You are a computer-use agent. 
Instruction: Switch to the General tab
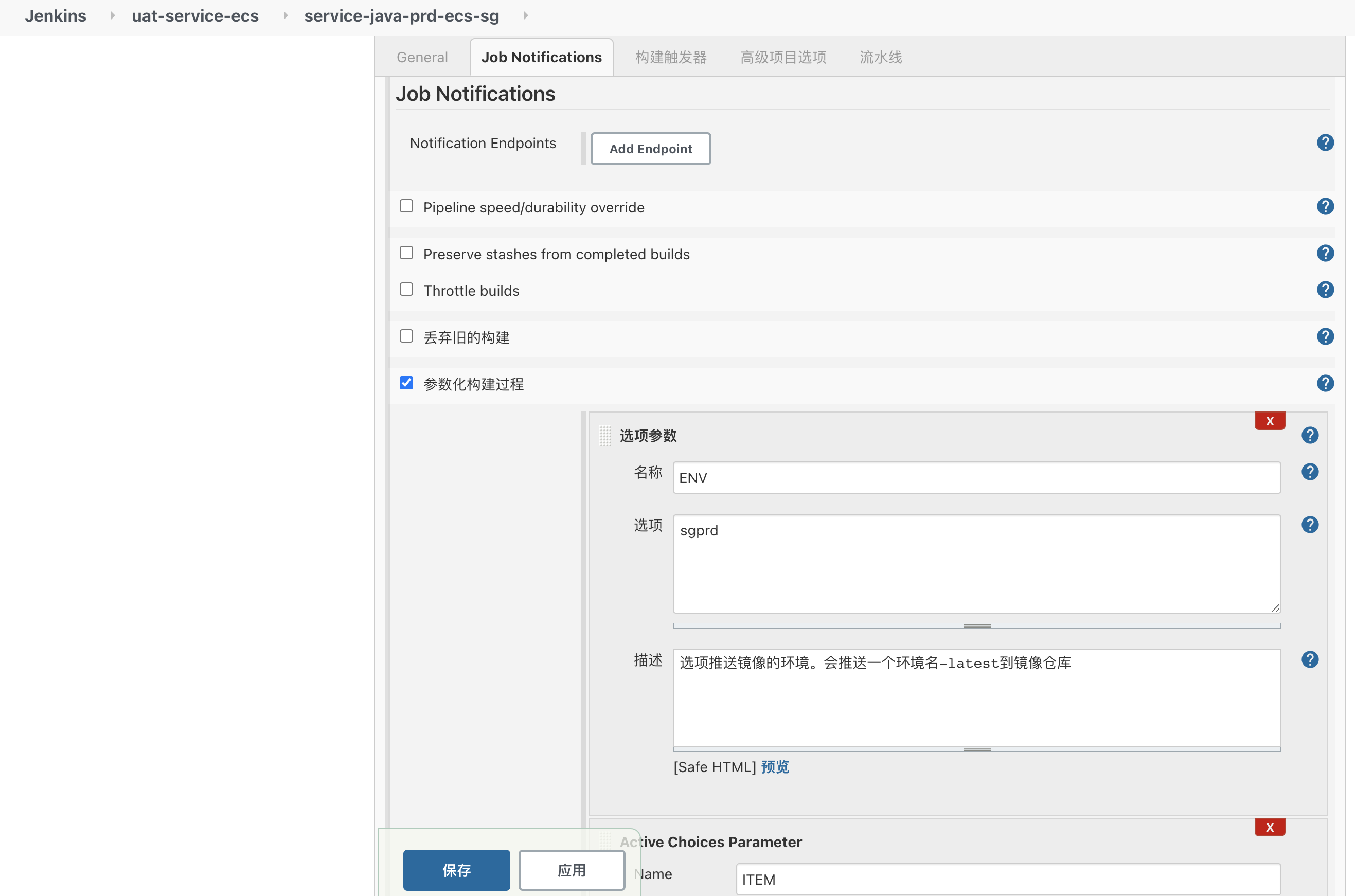click(x=422, y=57)
